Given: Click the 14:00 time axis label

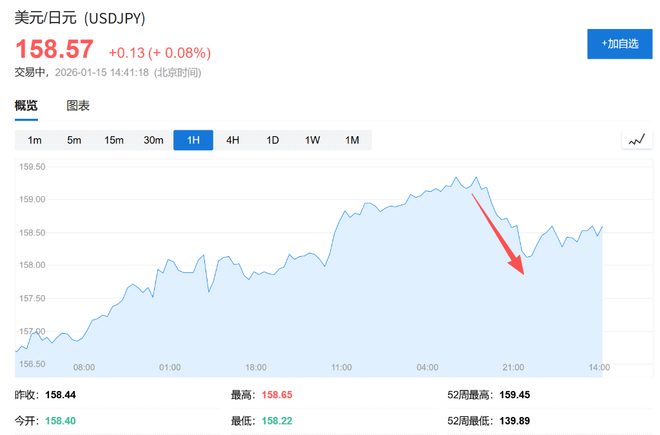Looking at the screenshot, I should [598, 367].
